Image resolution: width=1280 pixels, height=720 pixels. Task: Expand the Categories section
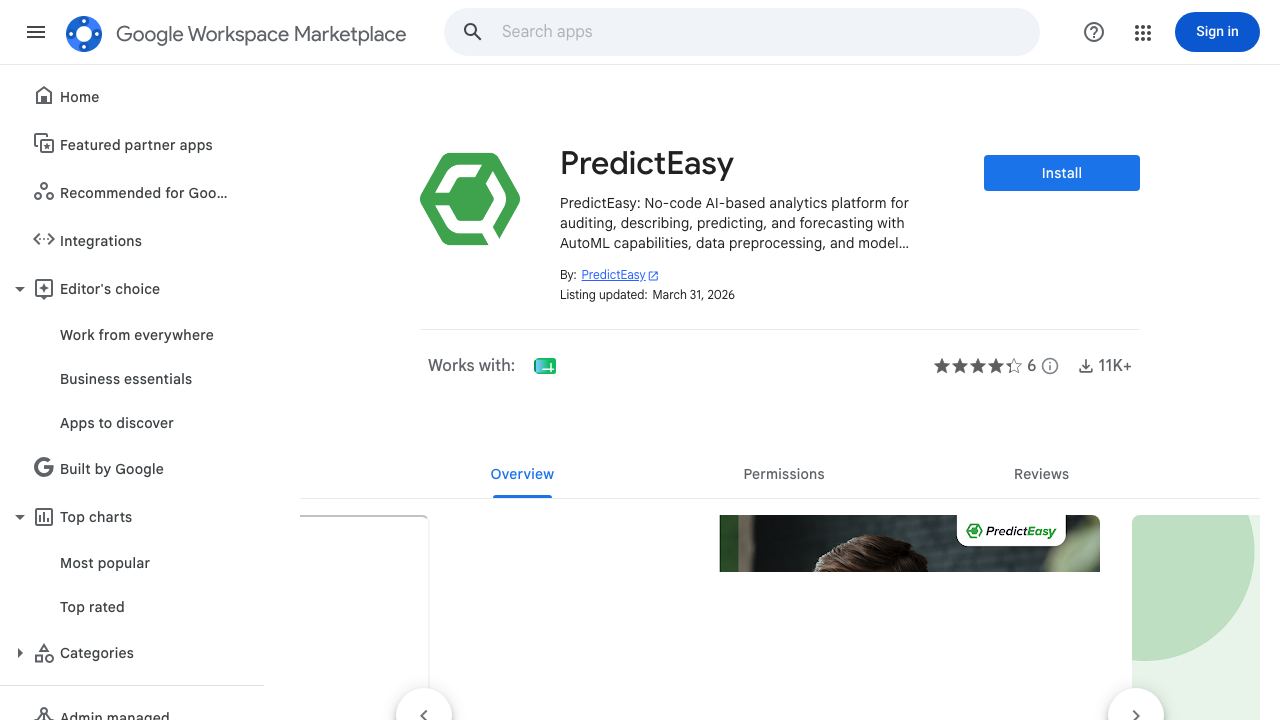(19, 653)
